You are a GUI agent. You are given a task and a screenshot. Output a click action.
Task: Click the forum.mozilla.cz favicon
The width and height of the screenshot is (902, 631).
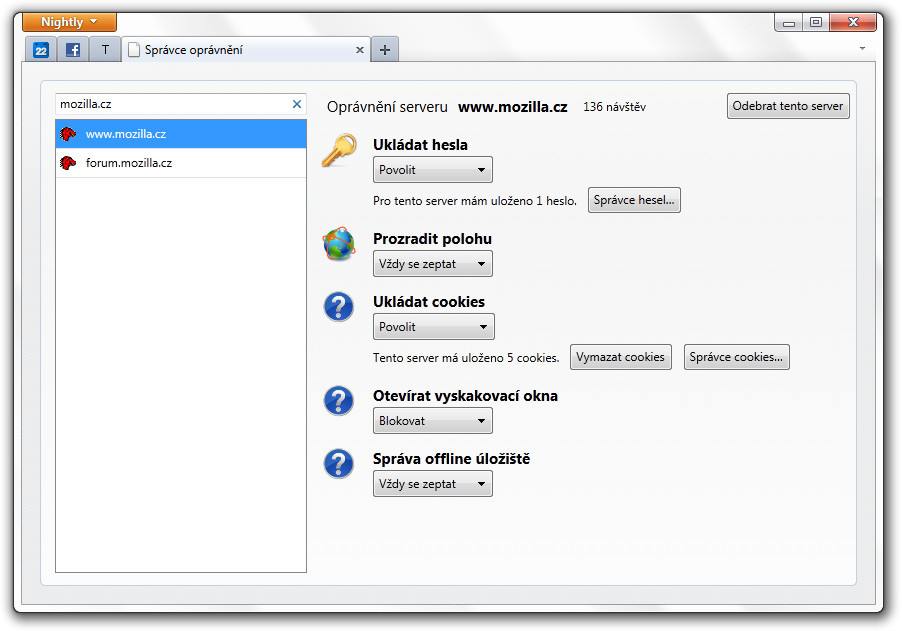point(68,163)
